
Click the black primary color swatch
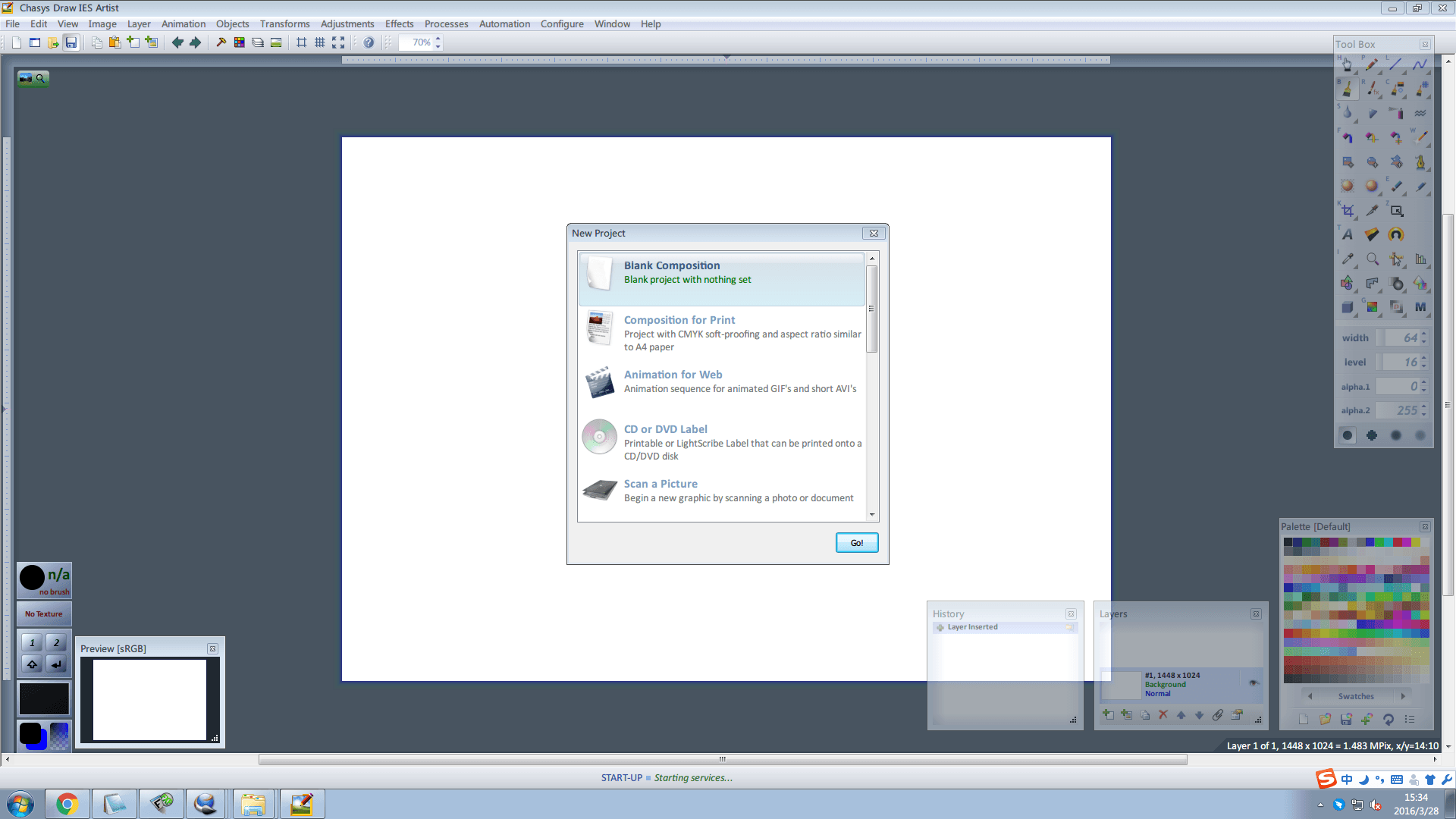click(x=30, y=733)
